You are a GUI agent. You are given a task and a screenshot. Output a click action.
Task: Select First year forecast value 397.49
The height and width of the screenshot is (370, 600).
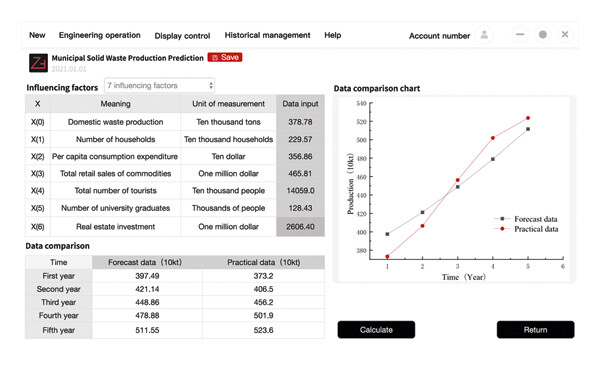(147, 276)
